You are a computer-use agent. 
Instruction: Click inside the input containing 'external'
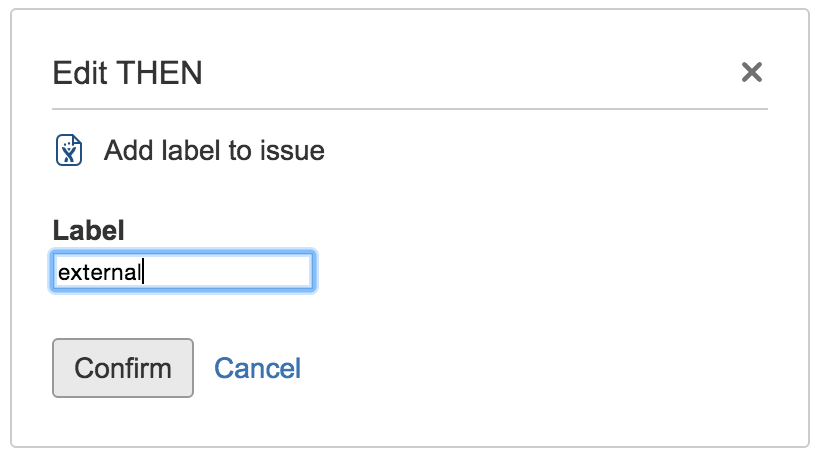(182, 271)
